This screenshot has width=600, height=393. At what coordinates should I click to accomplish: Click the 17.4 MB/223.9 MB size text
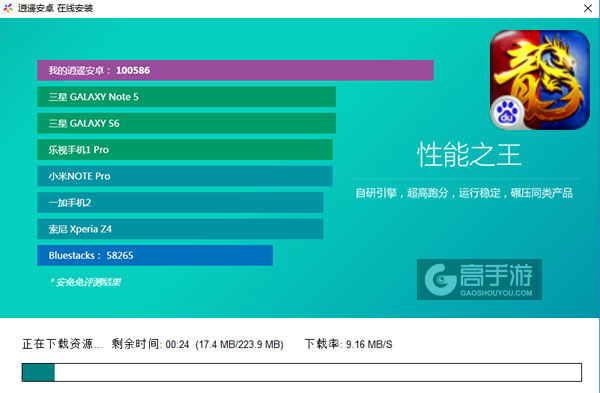point(240,345)
